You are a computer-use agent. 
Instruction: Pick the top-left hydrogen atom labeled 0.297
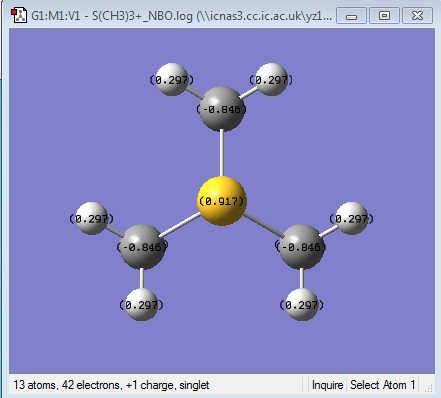point(171,79)
